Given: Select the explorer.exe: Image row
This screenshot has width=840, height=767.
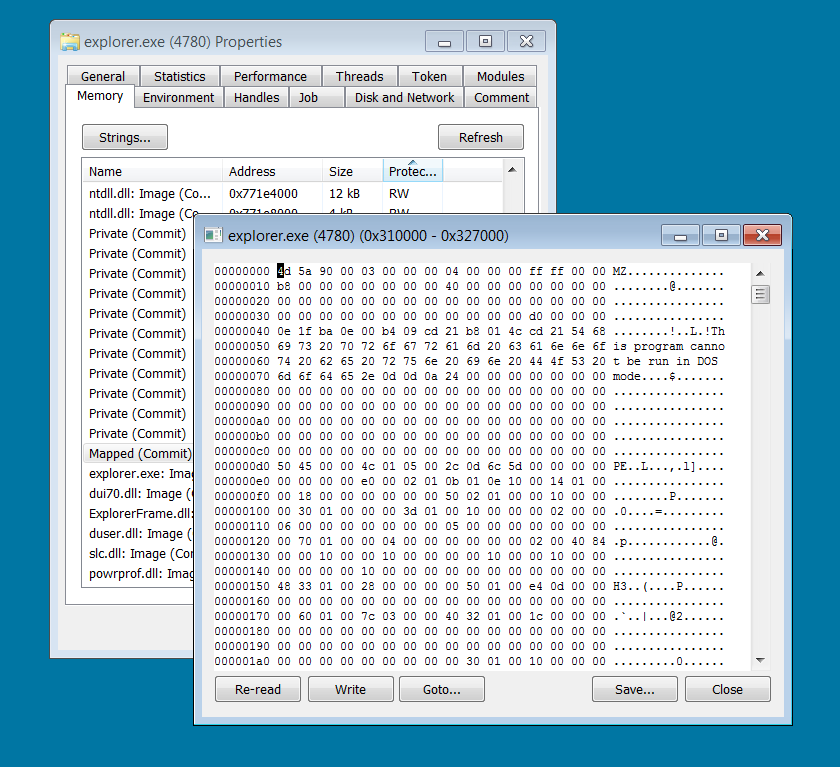Looking at the screenshot, I should coord(140,473).
